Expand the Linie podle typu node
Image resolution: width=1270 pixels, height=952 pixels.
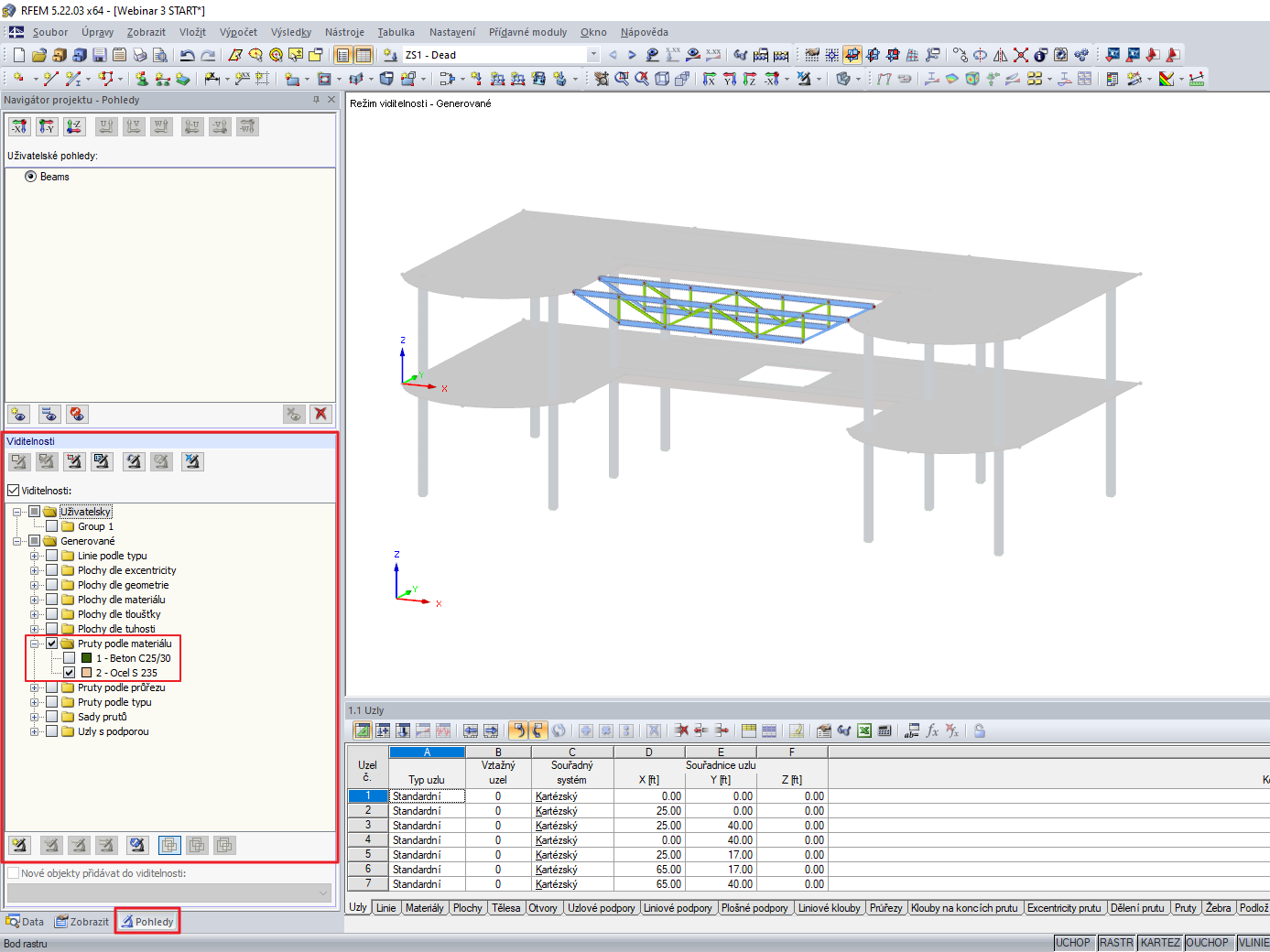tap(35, 556)
